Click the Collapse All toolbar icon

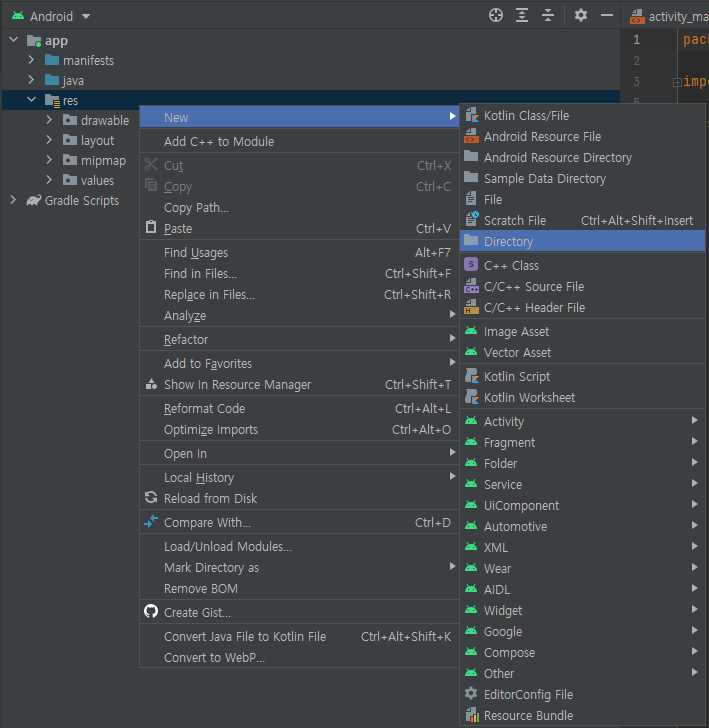(548, 15)
